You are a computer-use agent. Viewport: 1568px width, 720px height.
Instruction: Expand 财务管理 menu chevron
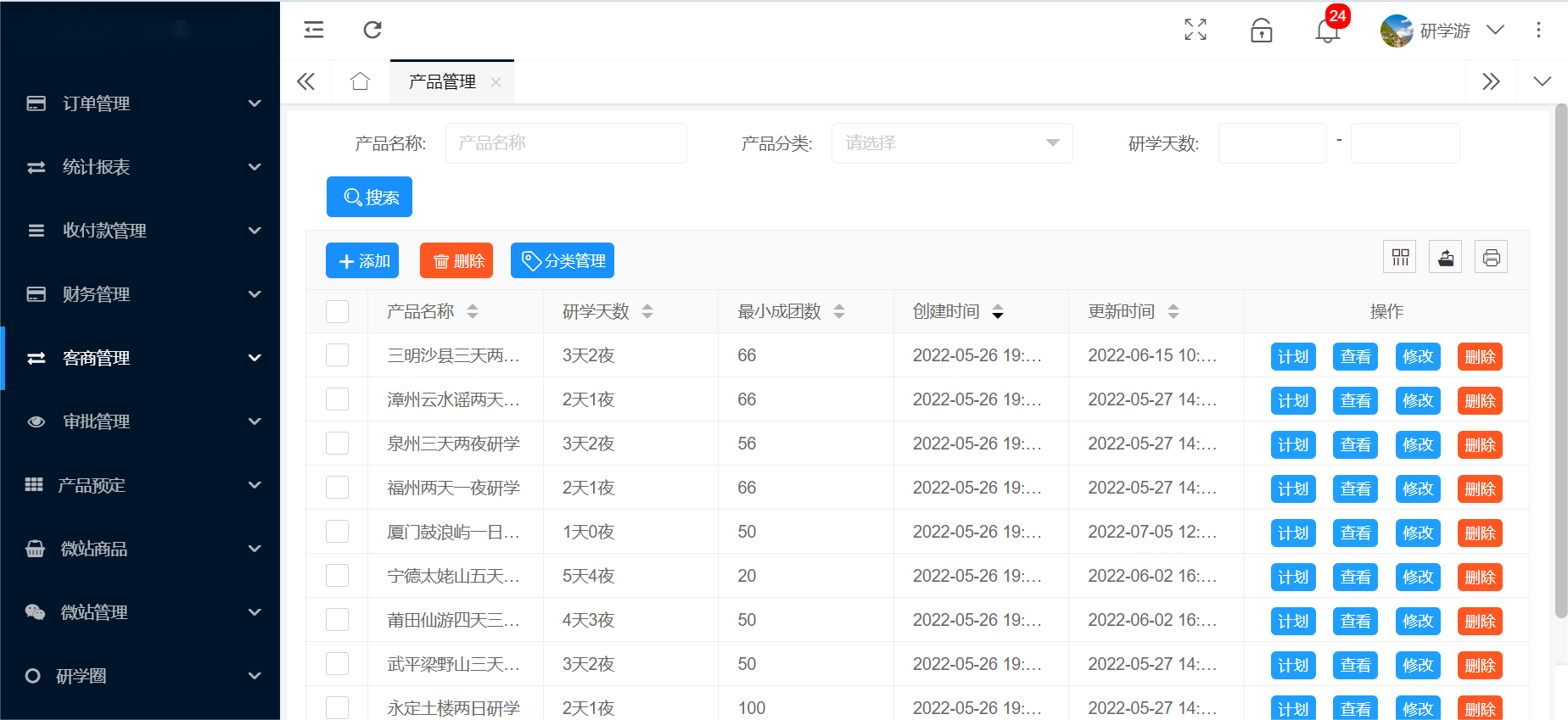[255, 294]
